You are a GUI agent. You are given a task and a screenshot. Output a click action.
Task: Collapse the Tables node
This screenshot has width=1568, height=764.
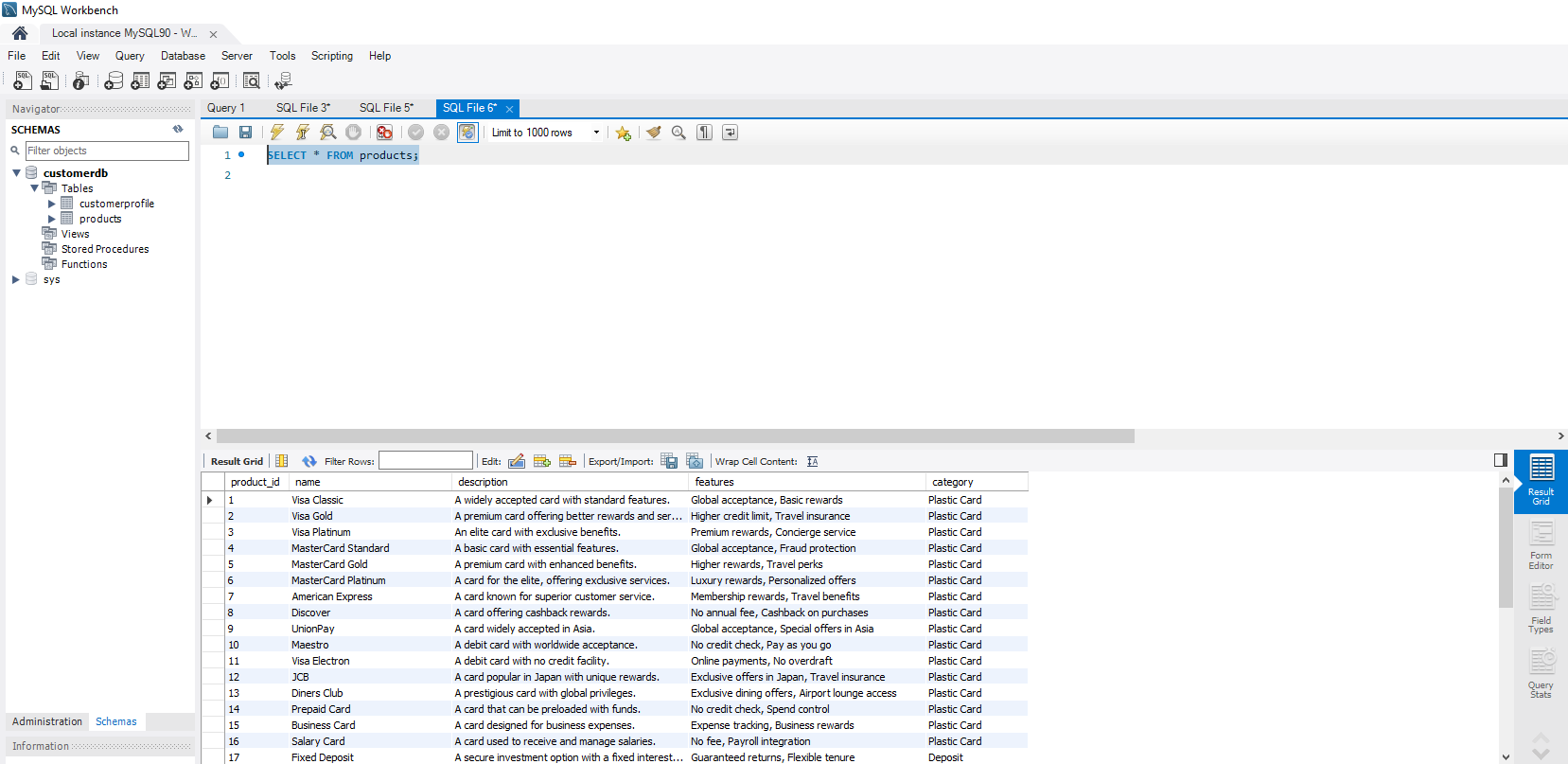pyautogui.click(x=35, y=188)
